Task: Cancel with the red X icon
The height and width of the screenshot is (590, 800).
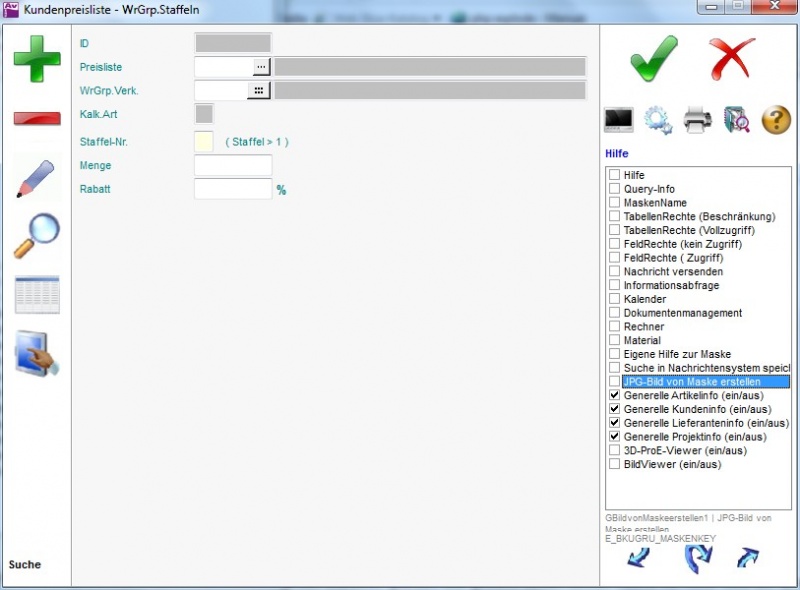Action: (732, 58)
